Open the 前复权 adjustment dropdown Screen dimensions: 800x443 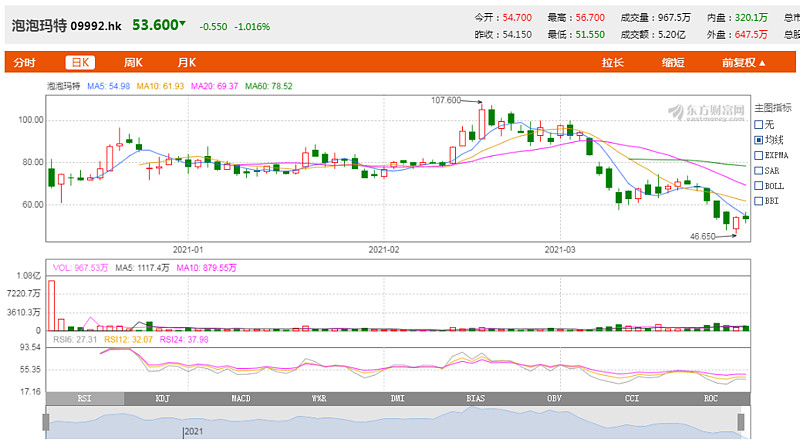pos(743,62)
